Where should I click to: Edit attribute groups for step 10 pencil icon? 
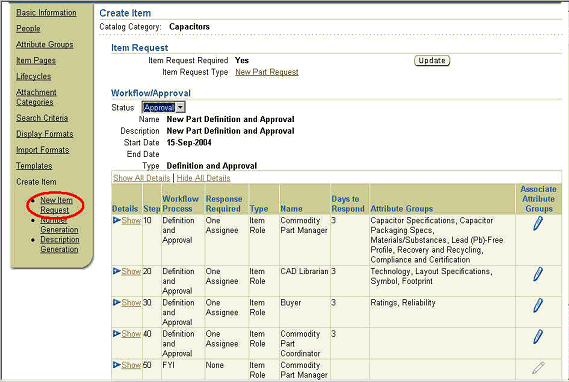tap(538, 223)
